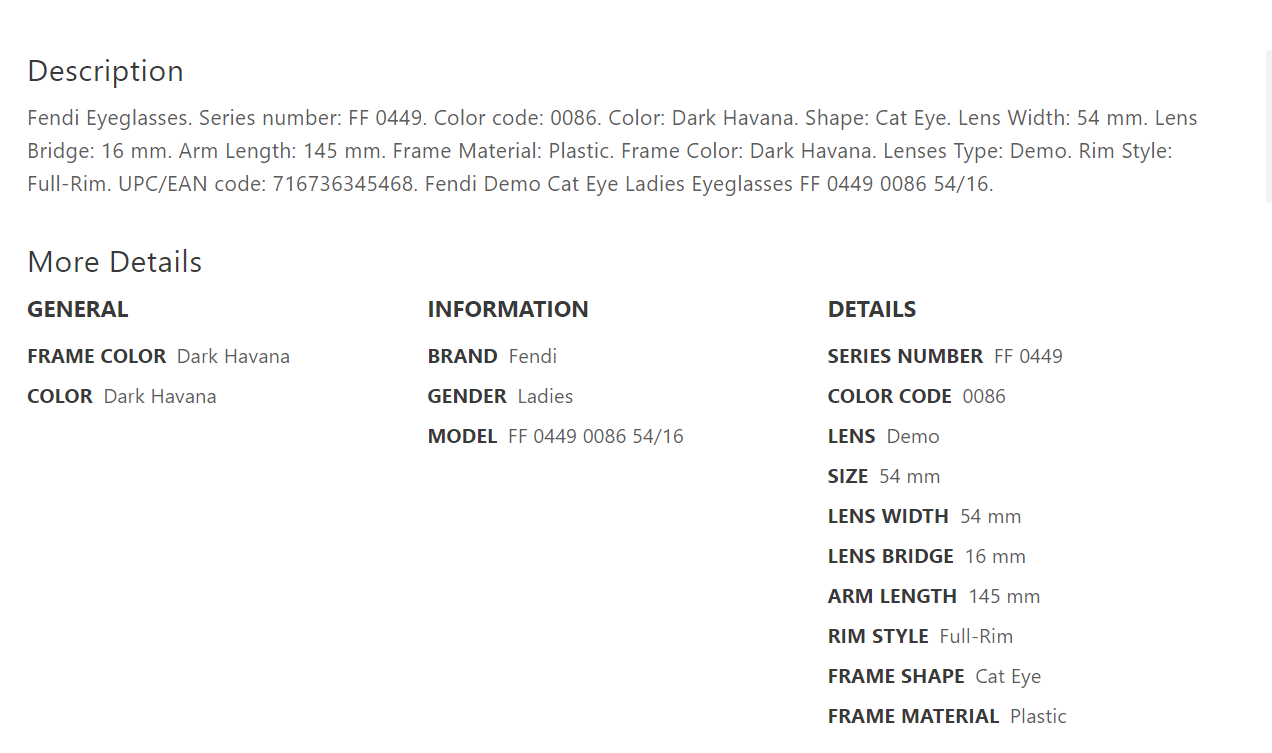1272x753 pixels.
Task: Select the GENERAL column header
Action: pyautogui.click(x=77, y=310)
